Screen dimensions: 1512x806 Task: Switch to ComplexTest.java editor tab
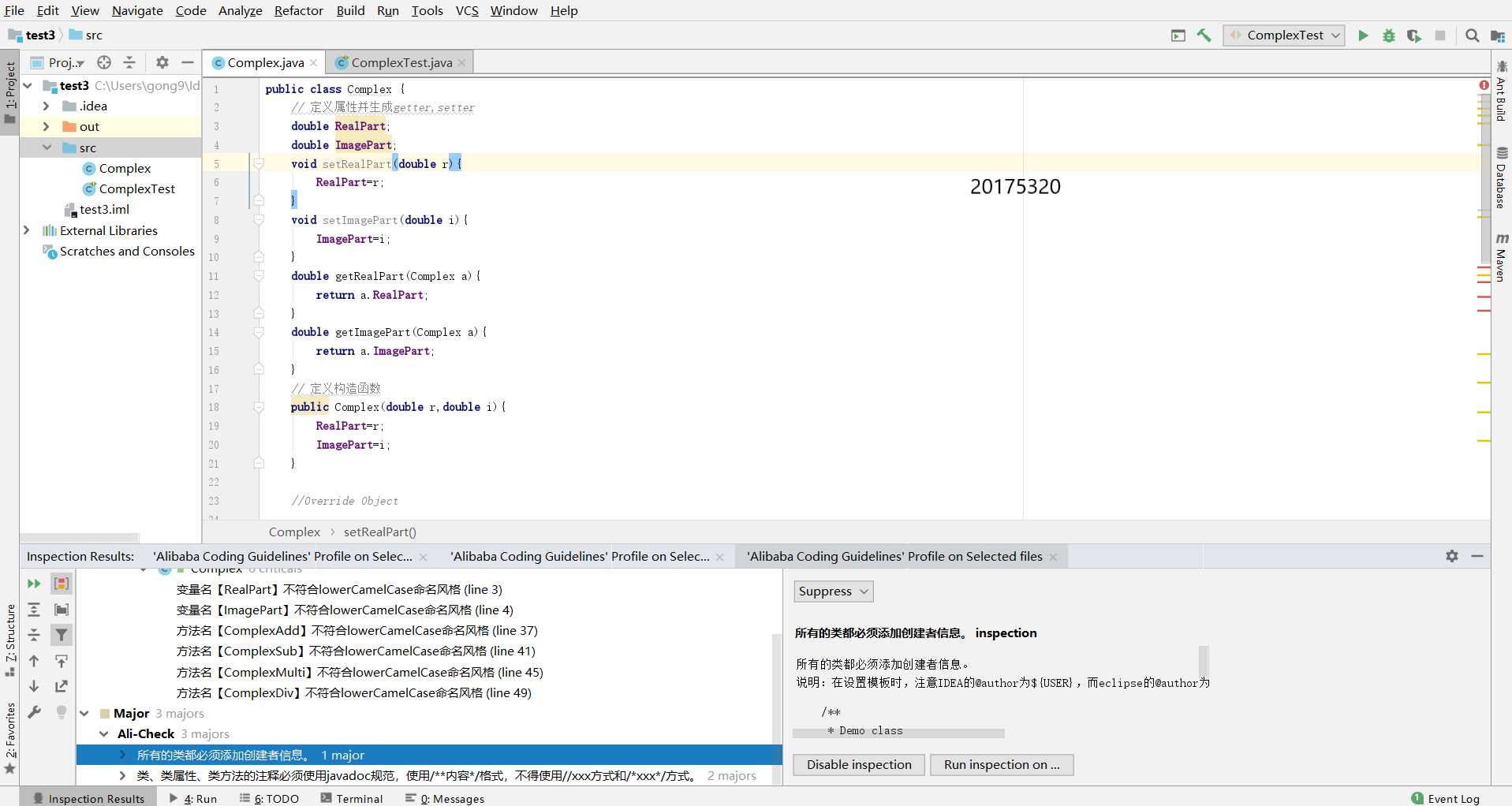click(401, 62)
